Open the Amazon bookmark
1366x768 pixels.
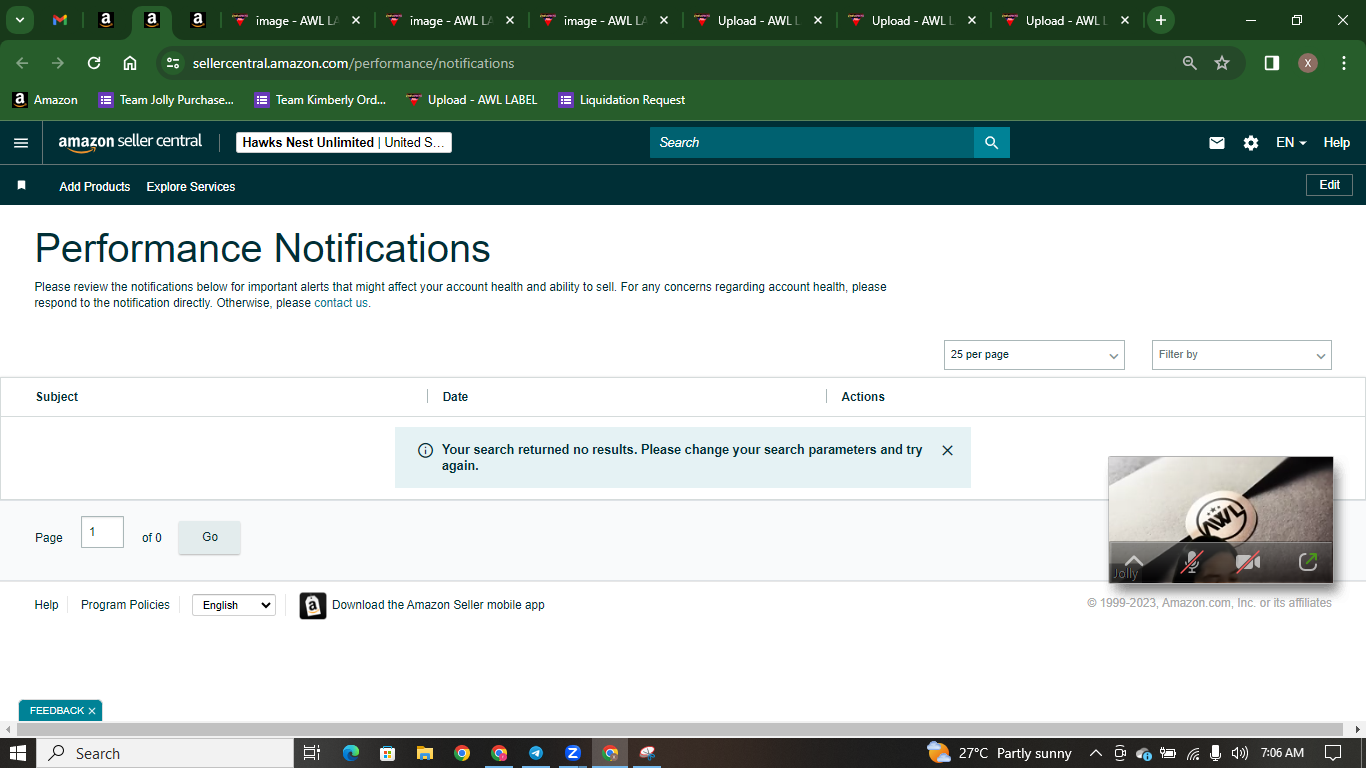point(45,100)
